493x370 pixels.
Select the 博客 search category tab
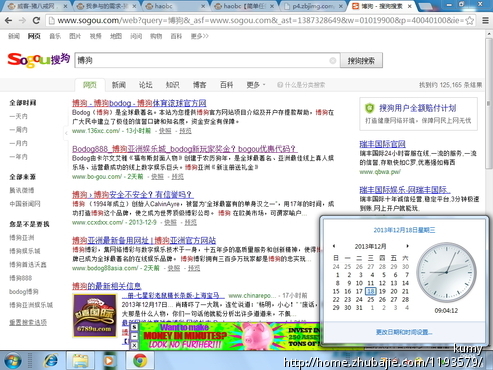[x=199, y=85]
